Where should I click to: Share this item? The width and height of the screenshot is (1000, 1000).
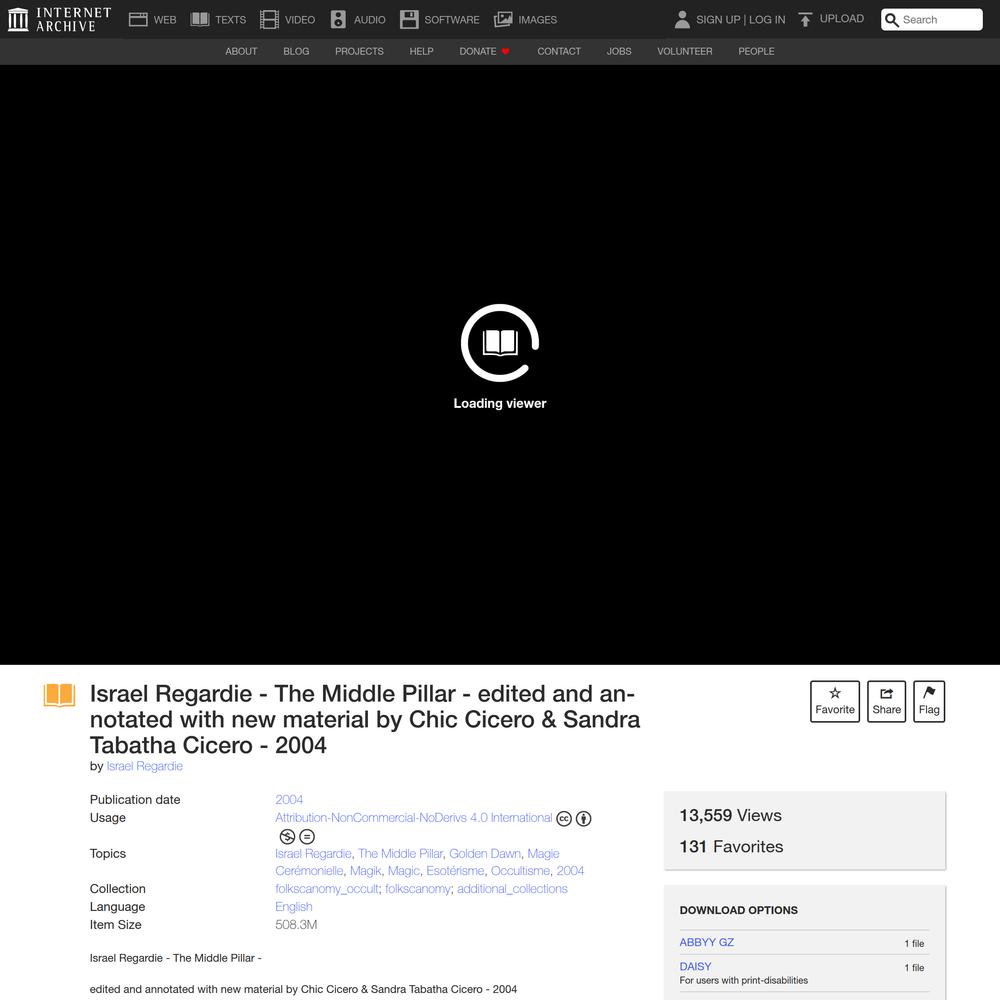886,702
